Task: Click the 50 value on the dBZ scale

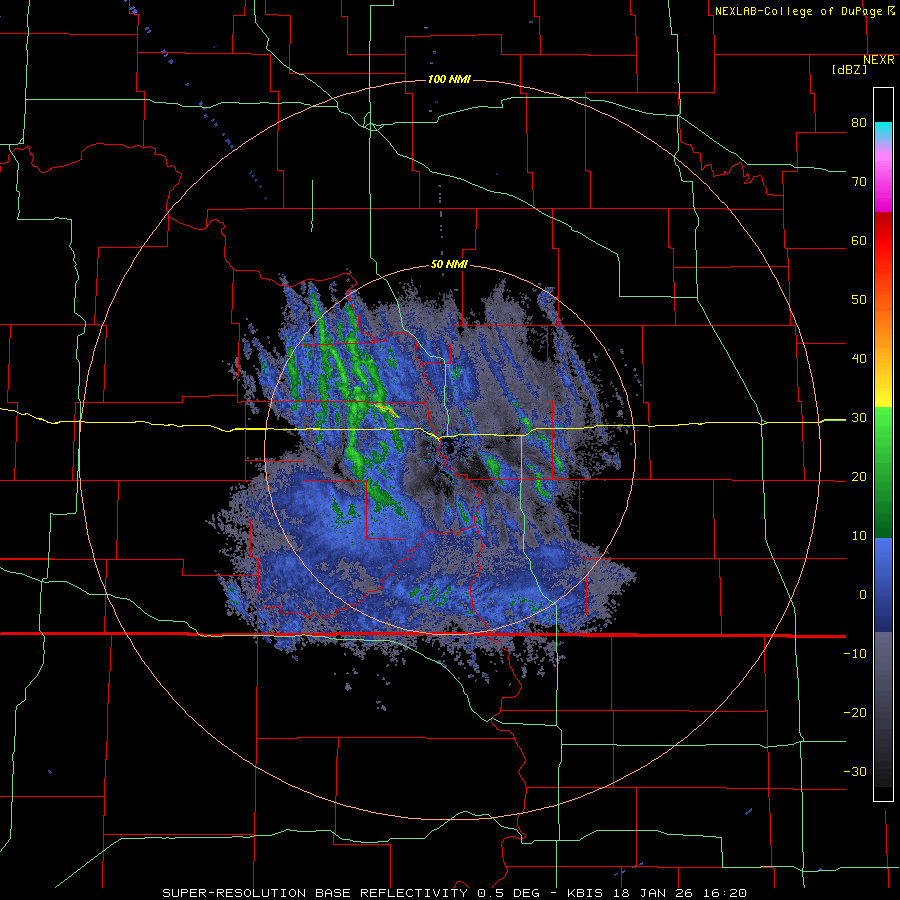Action: (859, 300)
